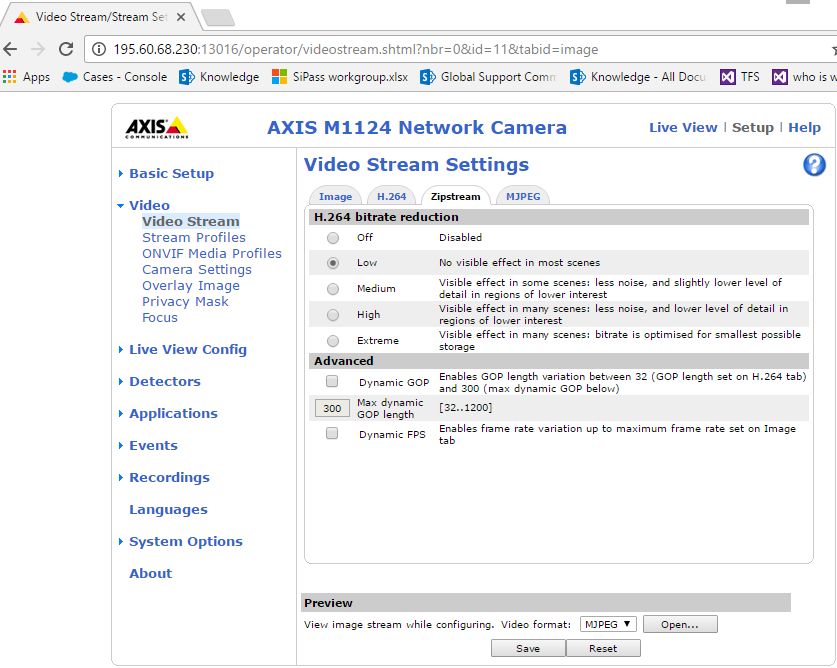Click the back navigation arrow
The width and height of the screenshot is (837, 668).
coord(11,47)
